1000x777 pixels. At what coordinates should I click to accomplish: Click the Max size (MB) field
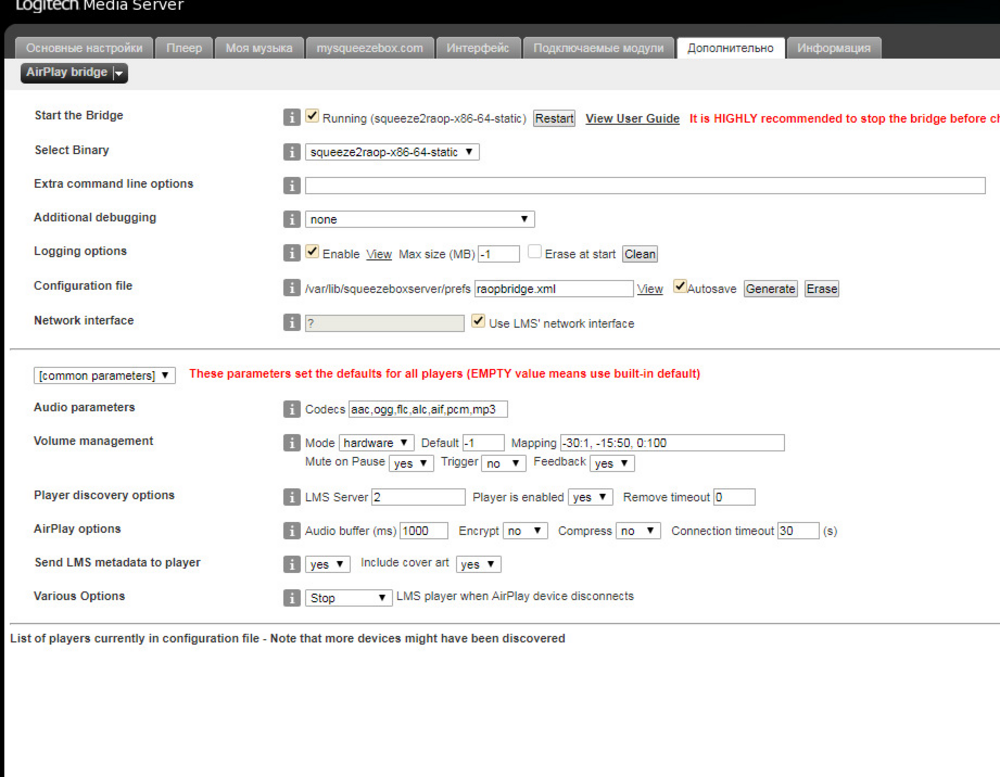click(x=499, y=254)
